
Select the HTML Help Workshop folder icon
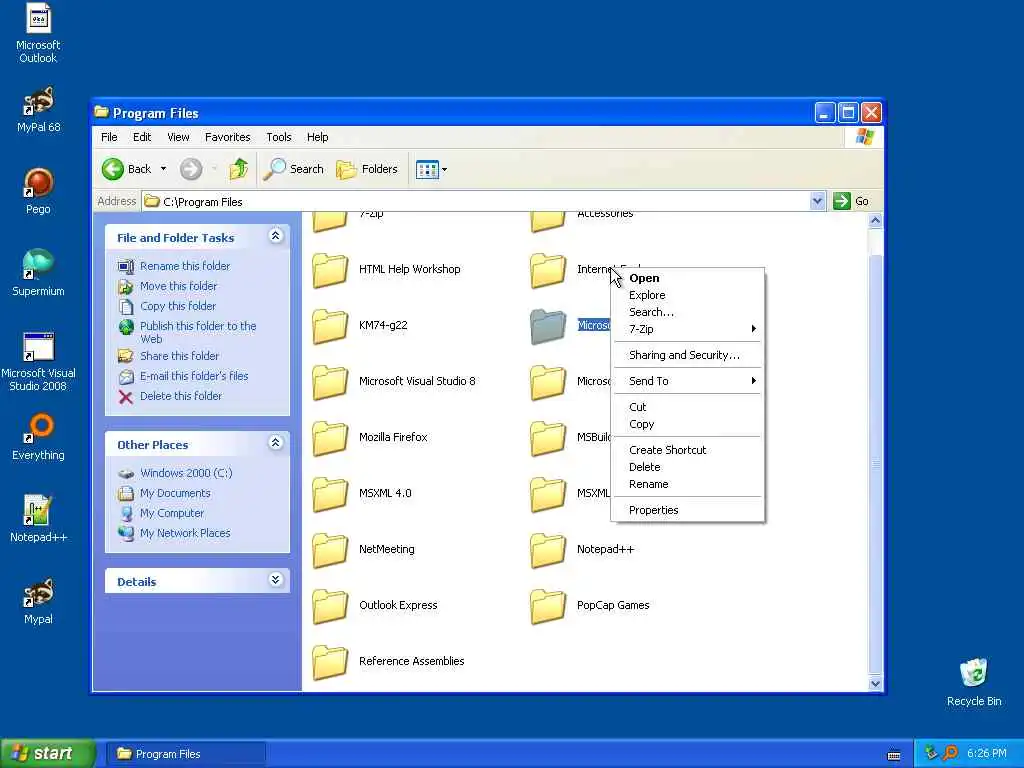[330, 270]
